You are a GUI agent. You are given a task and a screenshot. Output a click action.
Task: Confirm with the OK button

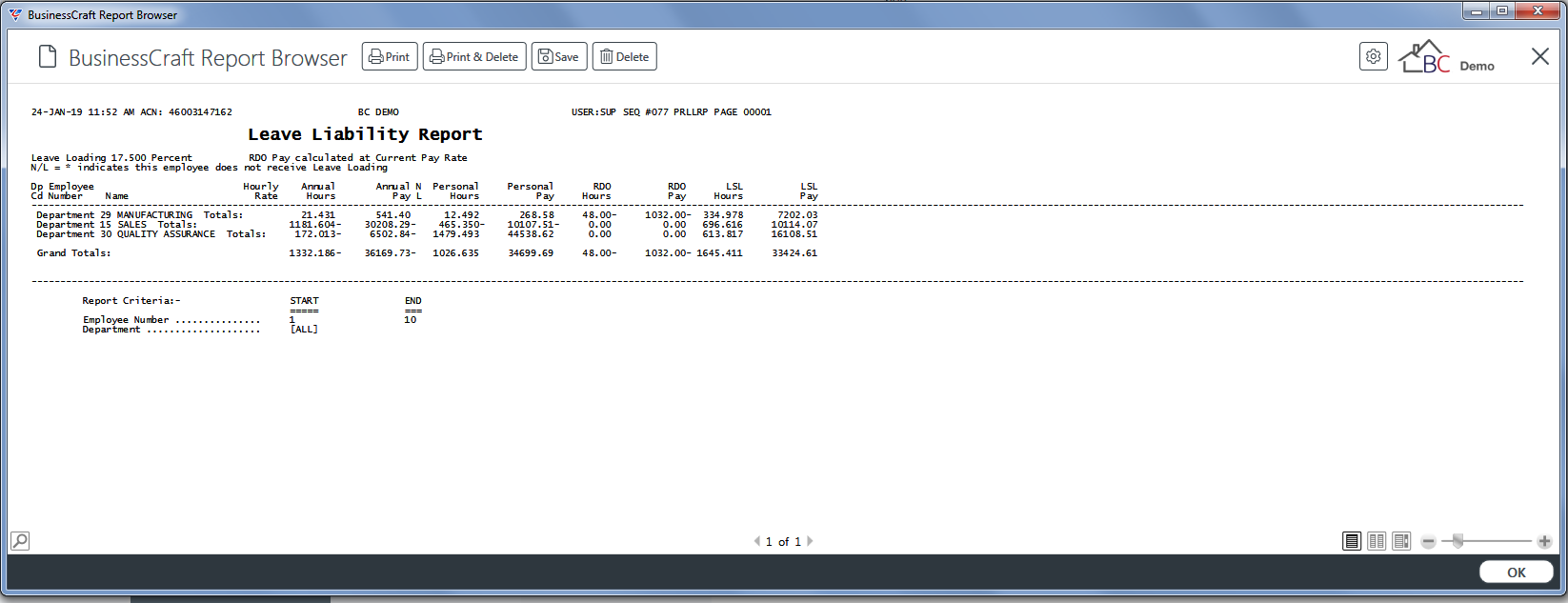1517,572
